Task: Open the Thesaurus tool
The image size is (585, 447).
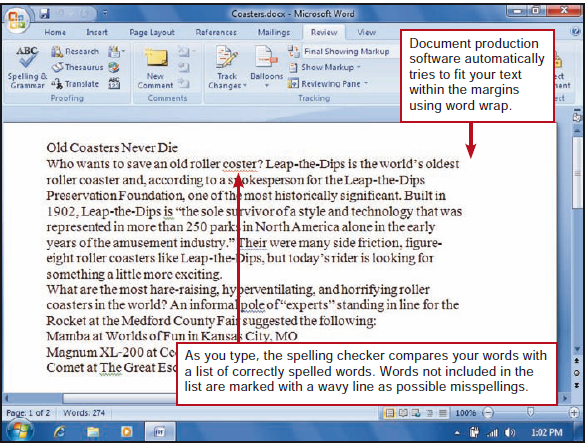Action: click(x=78, y=67)
